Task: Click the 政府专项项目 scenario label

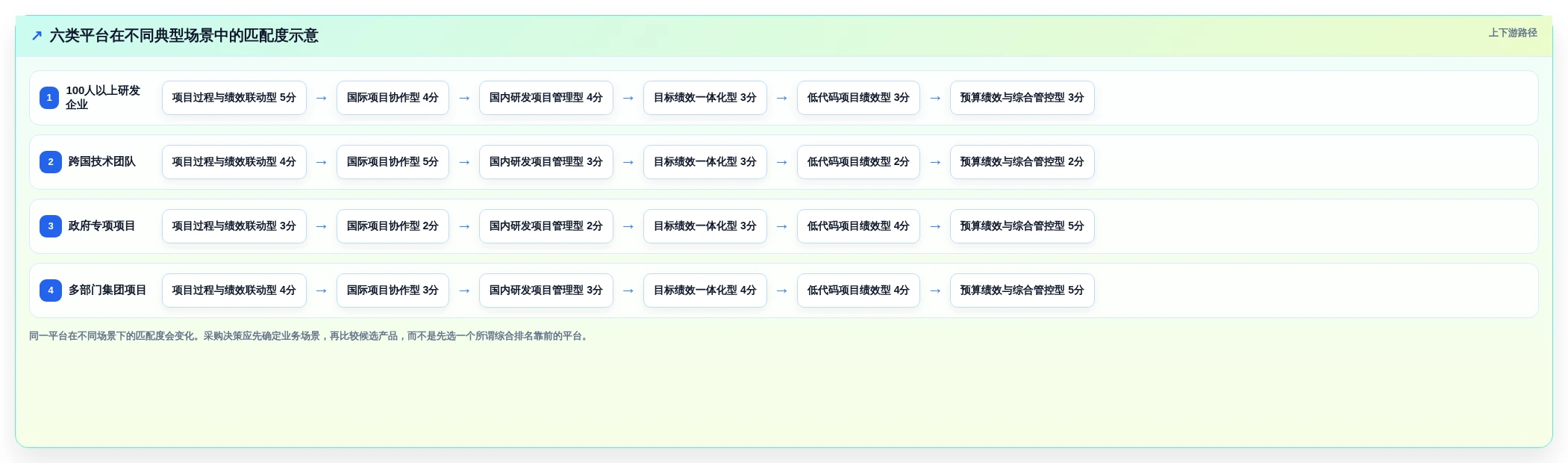Action: click(102, 226)
